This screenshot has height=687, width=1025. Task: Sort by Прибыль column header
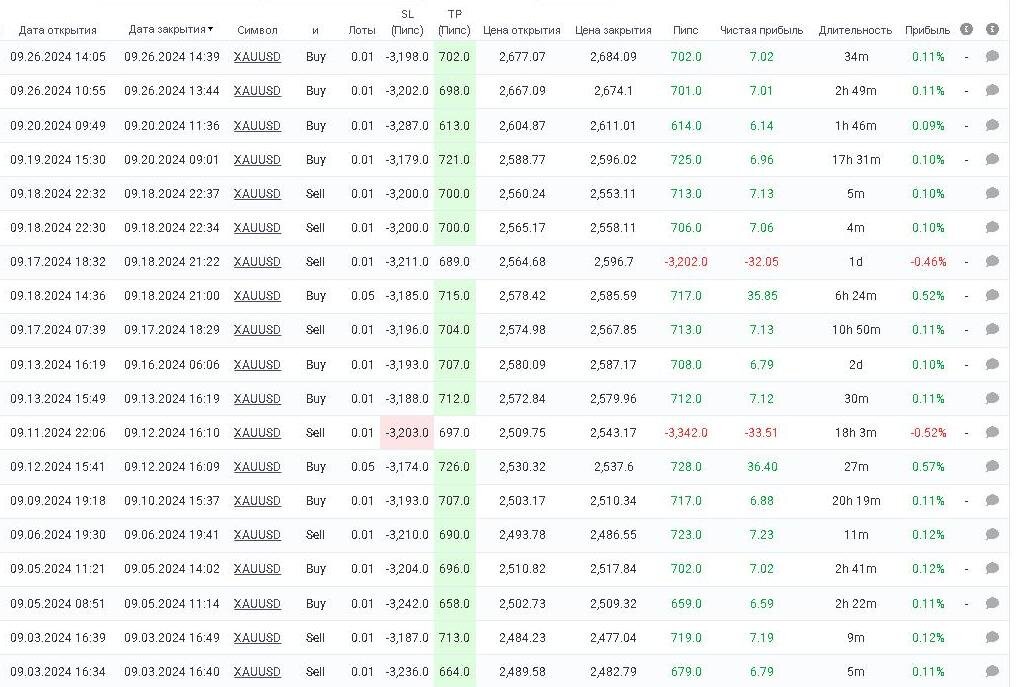pos(928,30)
